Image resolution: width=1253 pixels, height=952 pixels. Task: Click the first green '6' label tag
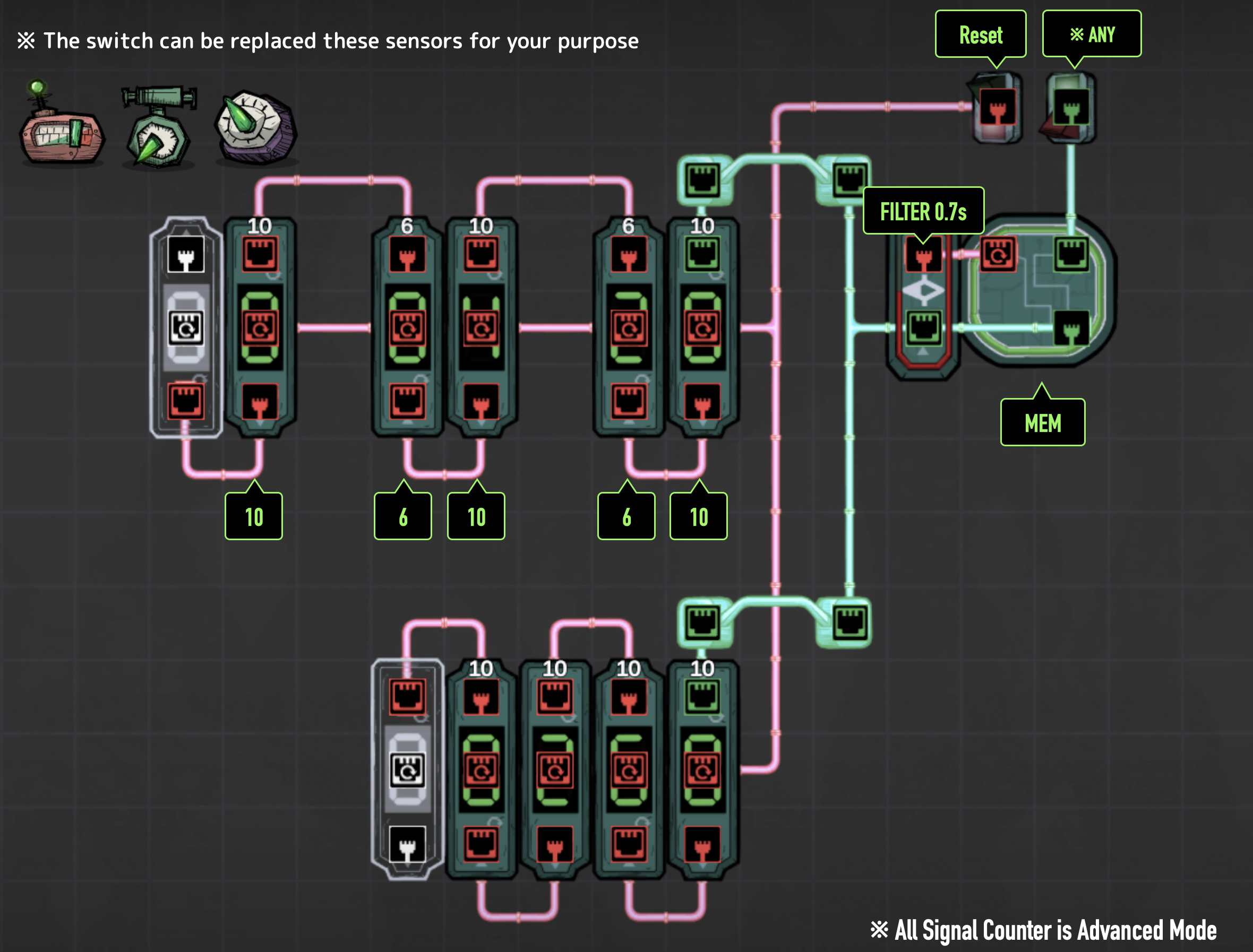tap(402, 516)
